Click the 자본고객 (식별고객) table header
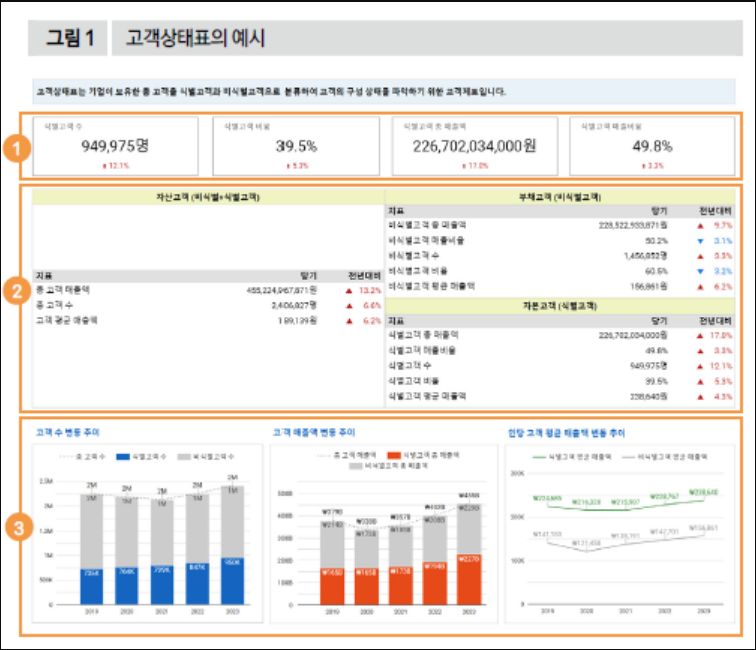This screenshot has height=650, width=756. (x=560, y=306)
